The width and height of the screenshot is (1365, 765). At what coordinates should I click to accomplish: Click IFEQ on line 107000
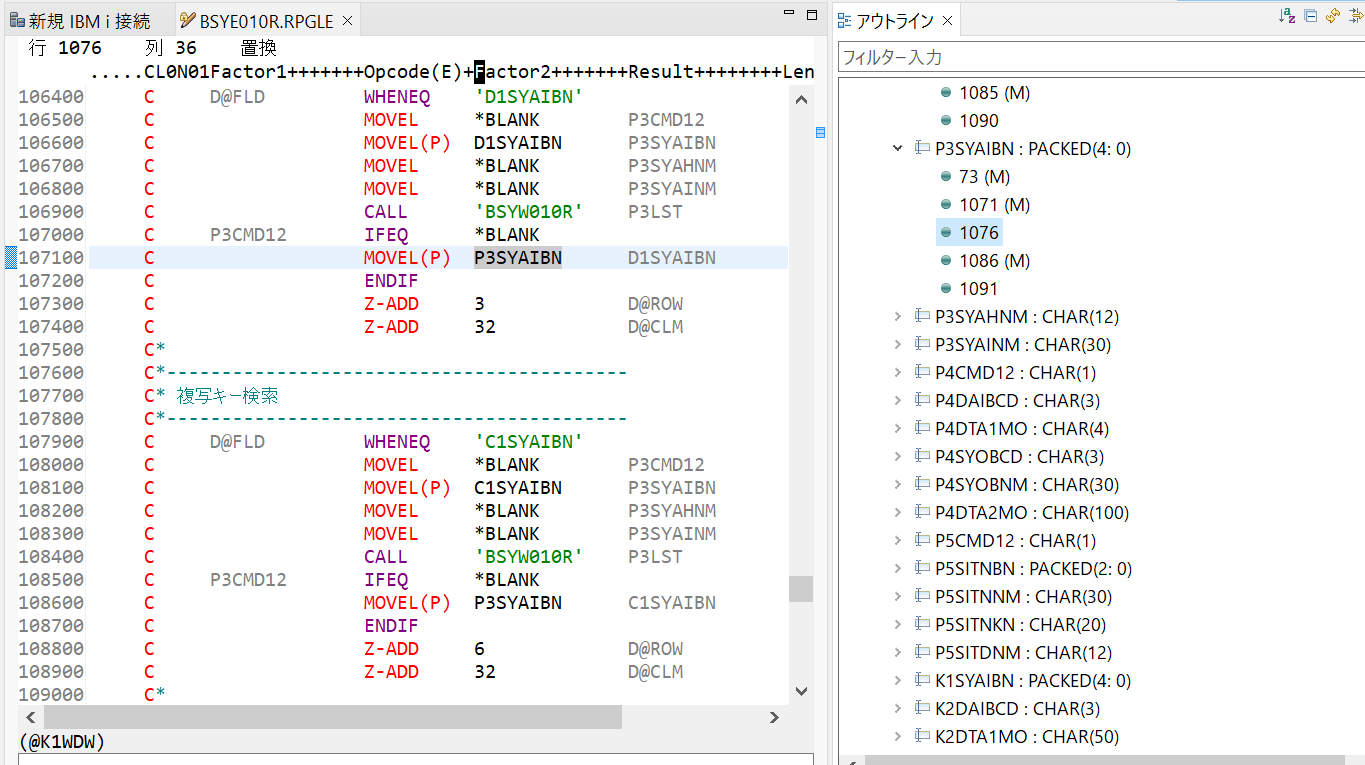(x=386, y=235)
